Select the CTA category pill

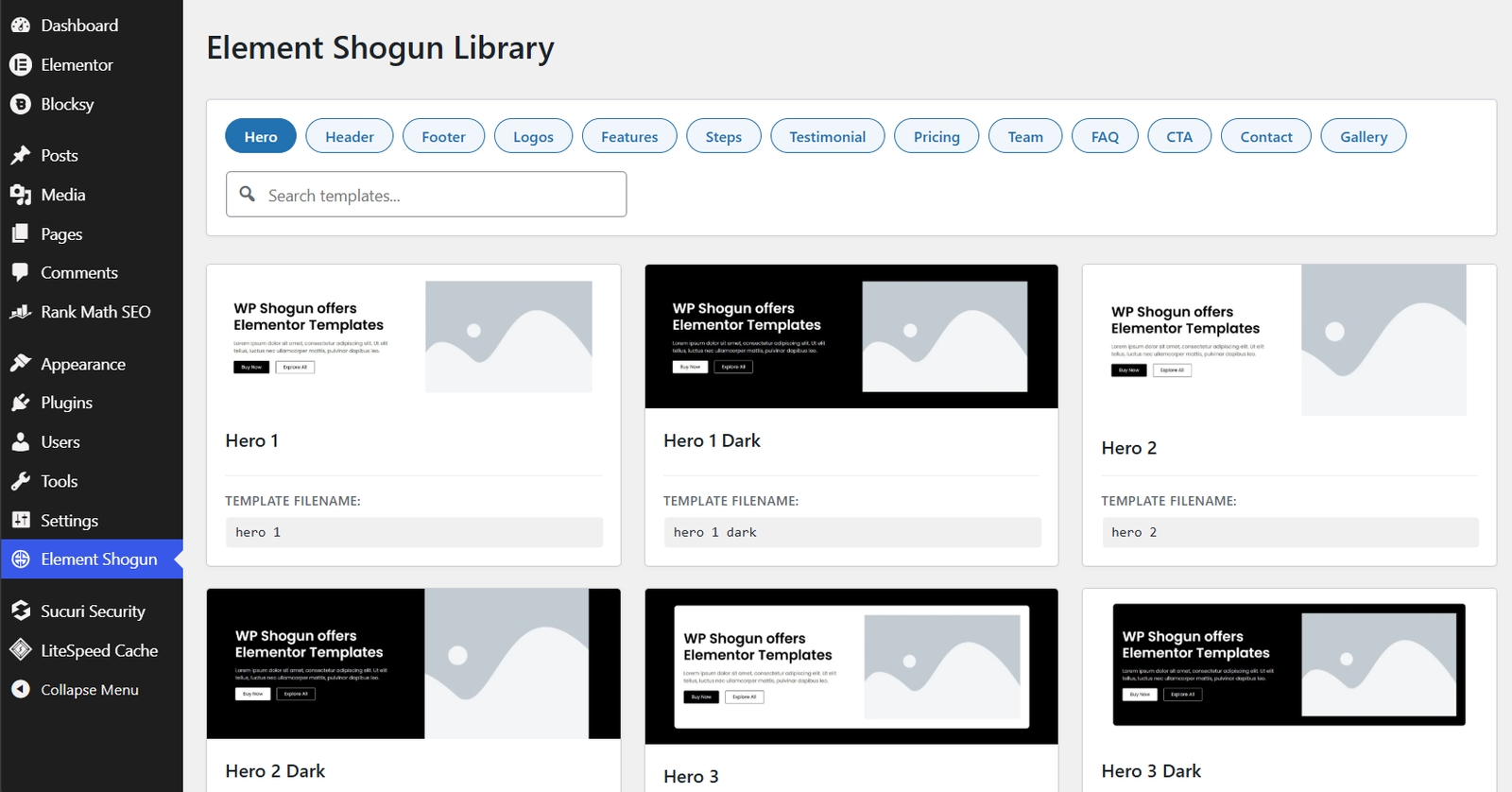1179,136
